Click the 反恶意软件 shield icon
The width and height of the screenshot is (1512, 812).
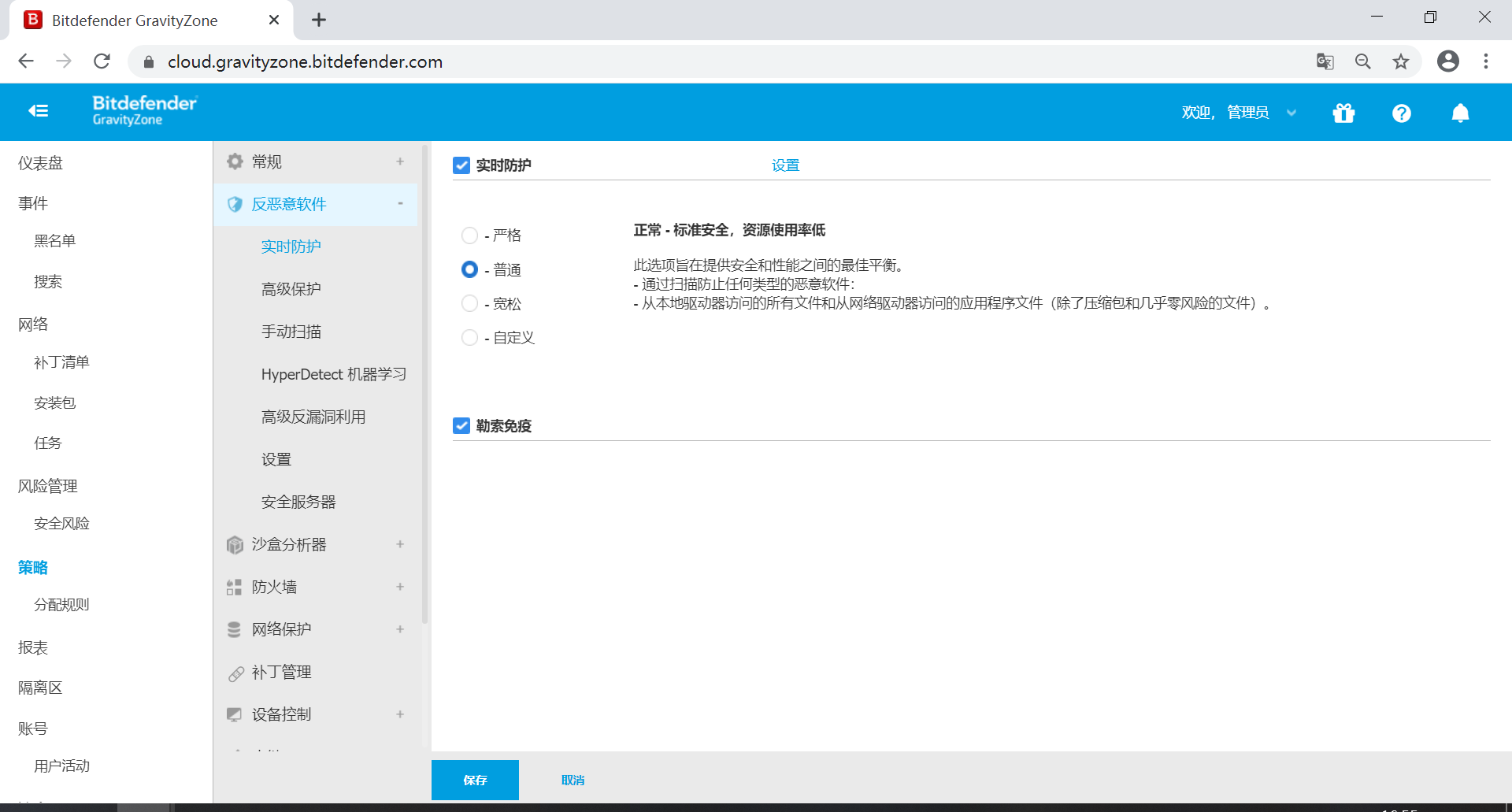[x=235, y=204]
